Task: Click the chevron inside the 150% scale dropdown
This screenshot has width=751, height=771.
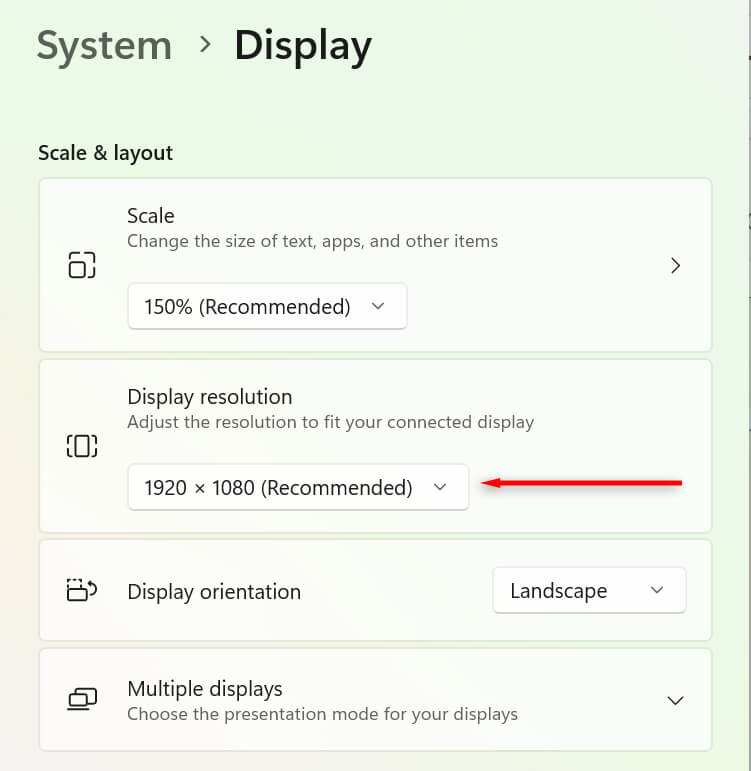Action: (x=377, y=306)
